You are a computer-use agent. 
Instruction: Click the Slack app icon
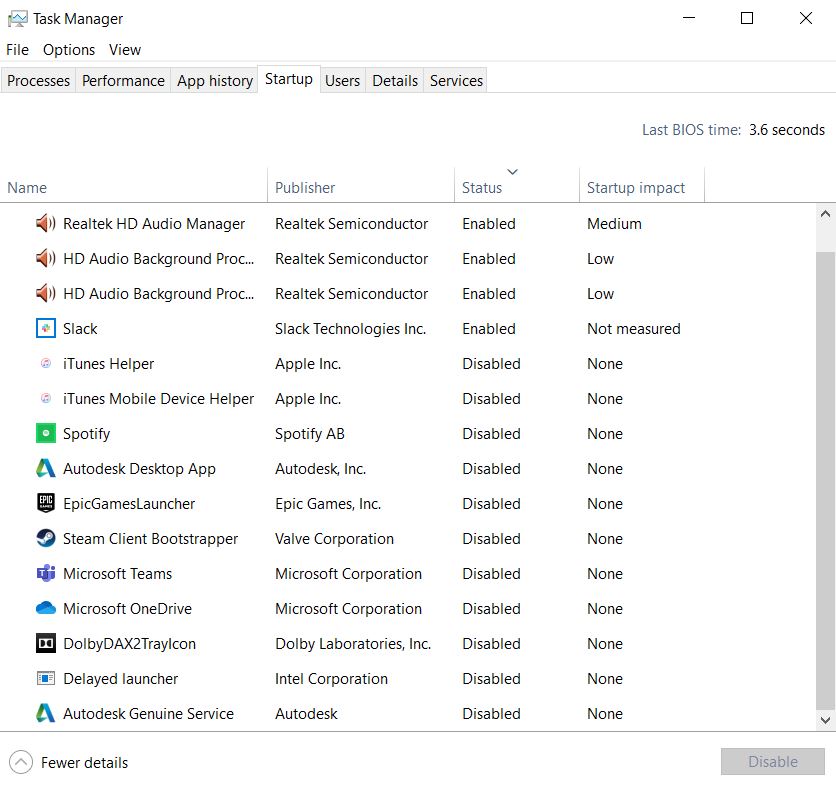coord(45,328)
